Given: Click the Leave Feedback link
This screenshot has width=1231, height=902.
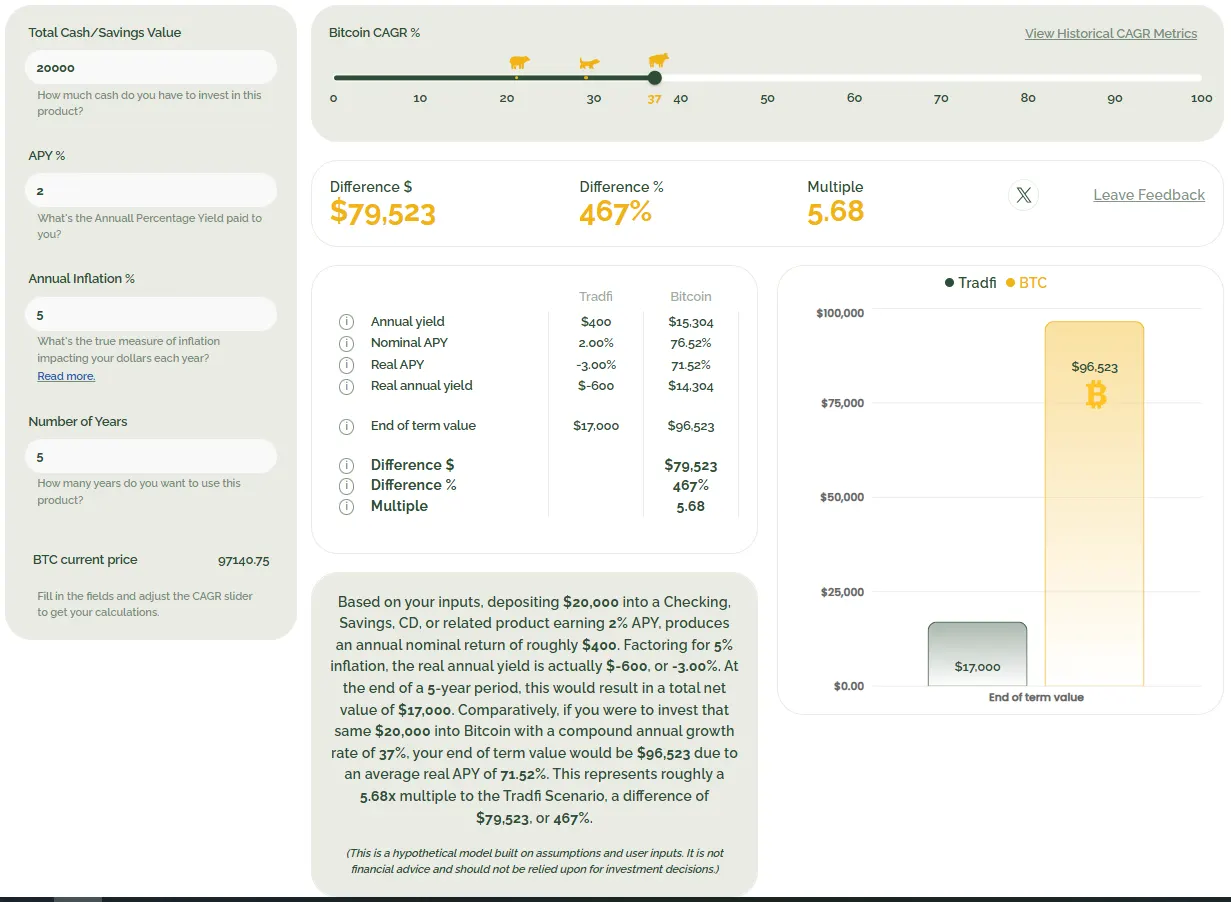Looking at the screenshot, I should [x=1149, y=195].
